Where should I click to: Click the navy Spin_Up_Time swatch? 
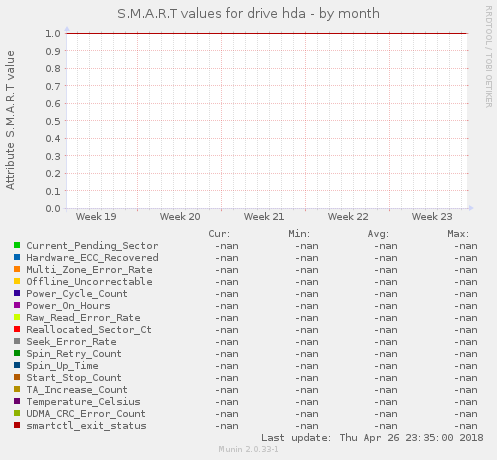click(17, 365)
